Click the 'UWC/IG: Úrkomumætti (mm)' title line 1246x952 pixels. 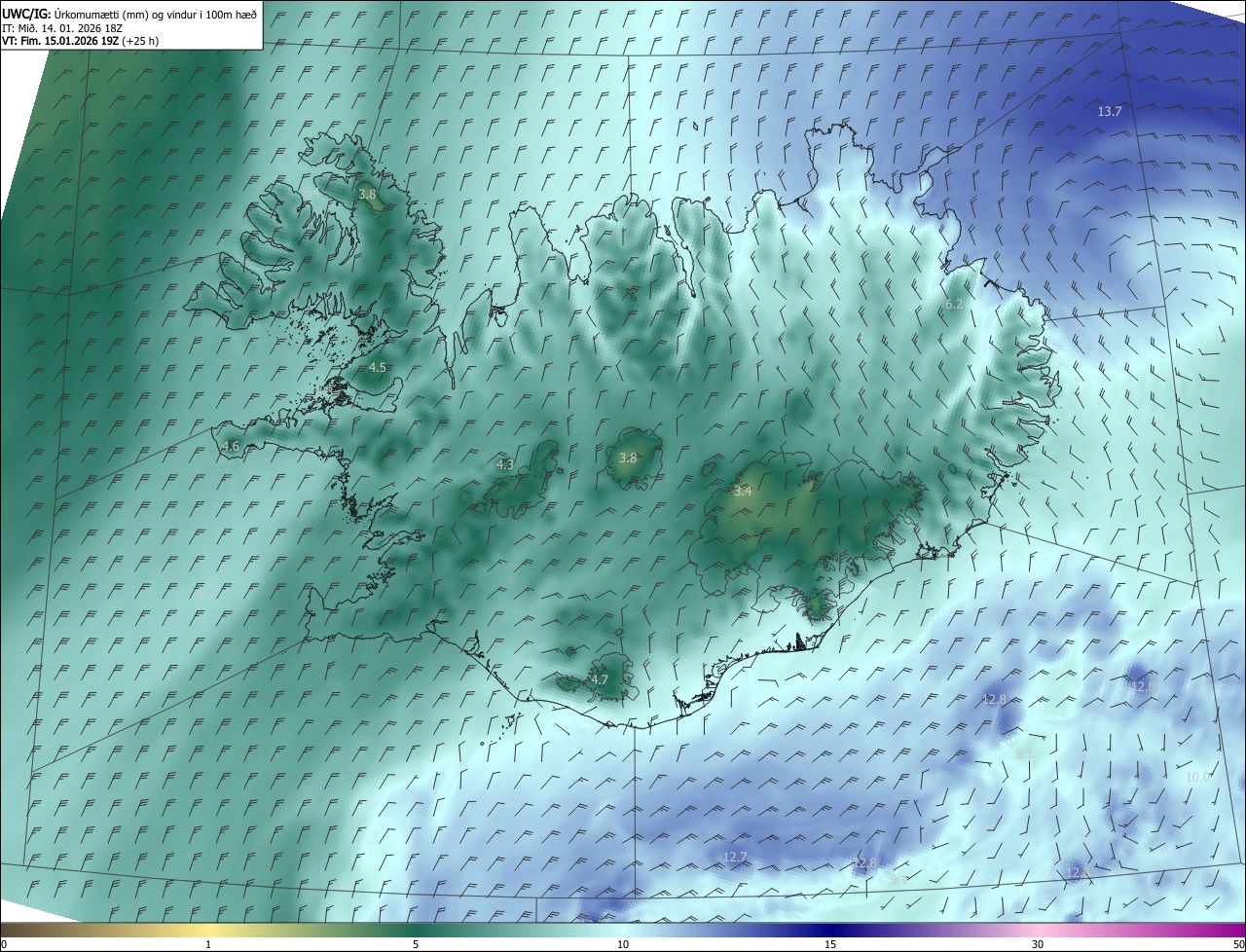(x=129, y=13)
